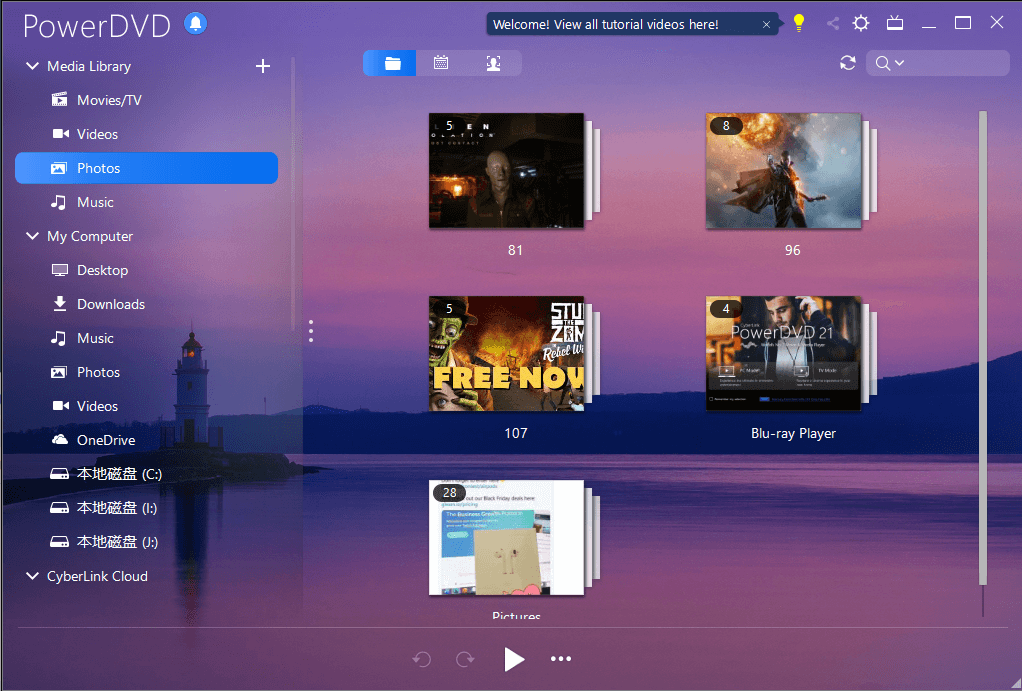The width and height of the screenshot is (1022, 691).
Task: Open notifications via the bell icon
Action: [195, 23]
